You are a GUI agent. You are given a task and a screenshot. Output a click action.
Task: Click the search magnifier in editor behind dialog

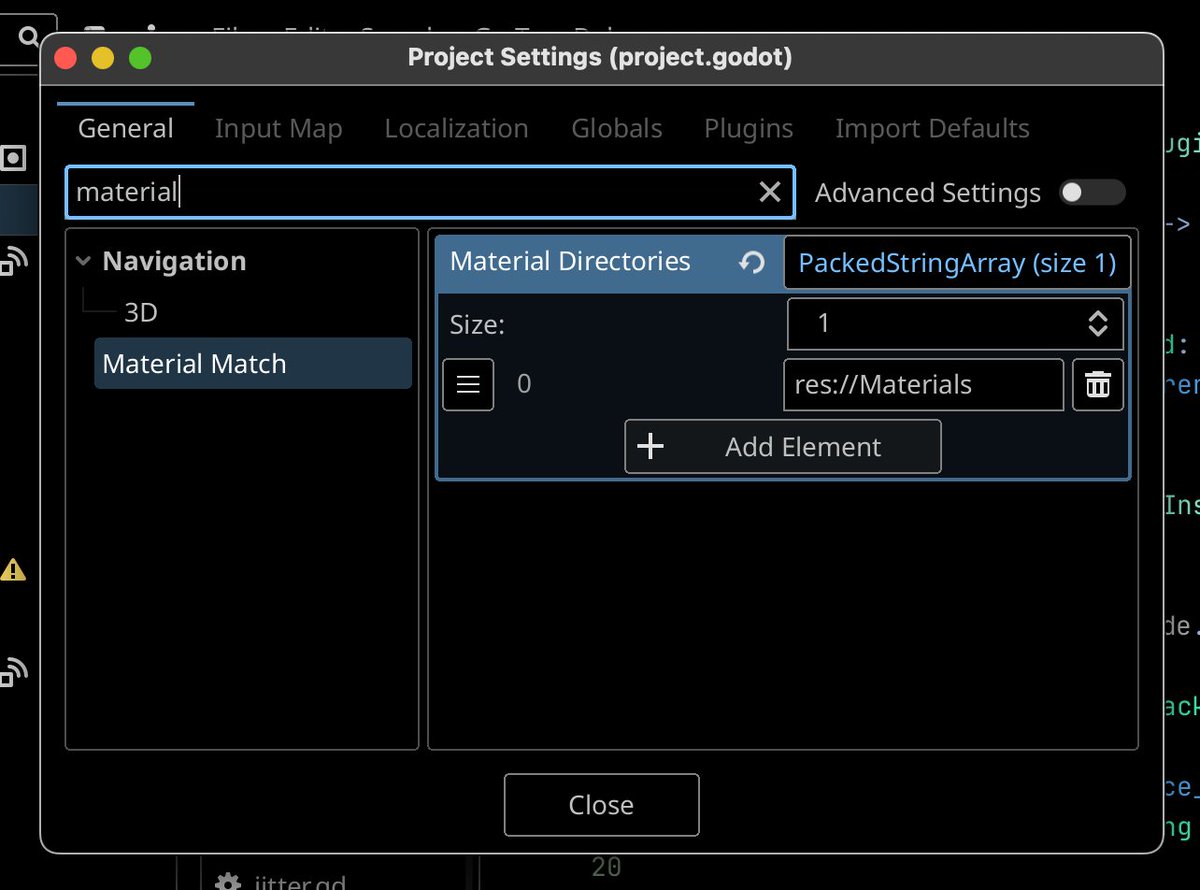click(x=28, y=38)
